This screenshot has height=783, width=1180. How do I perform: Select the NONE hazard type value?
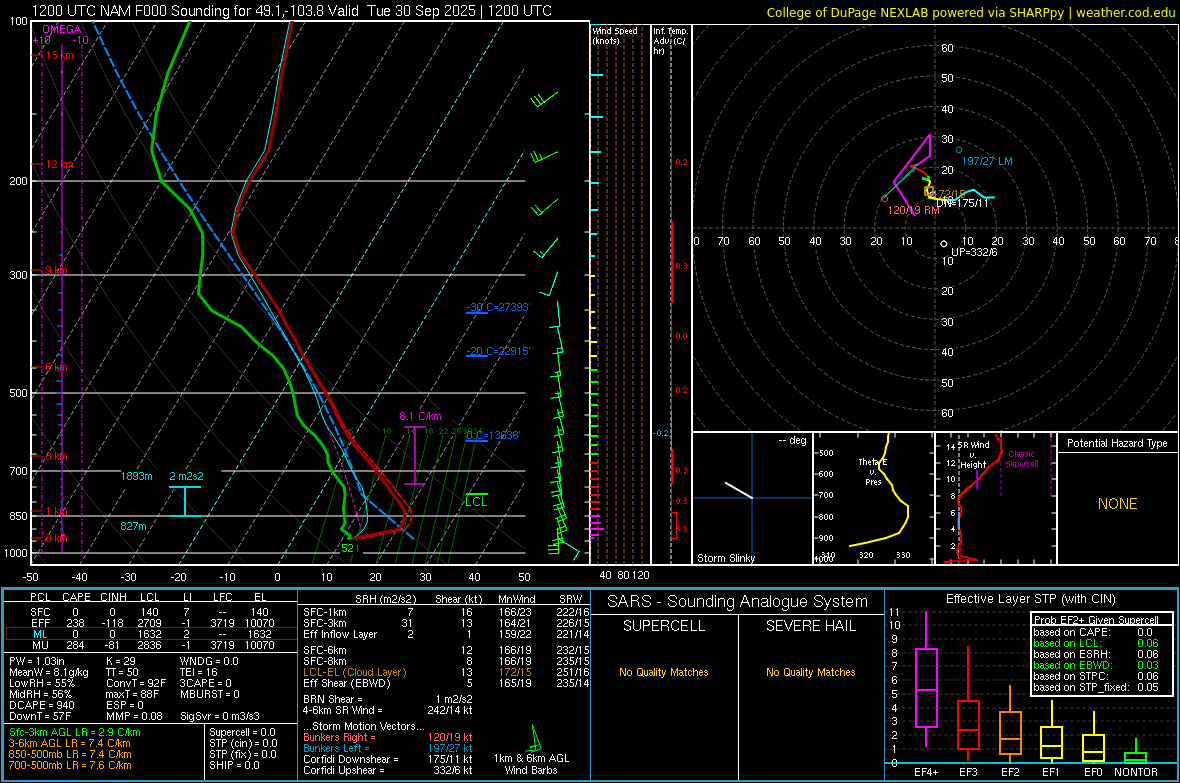[1117, 504]
